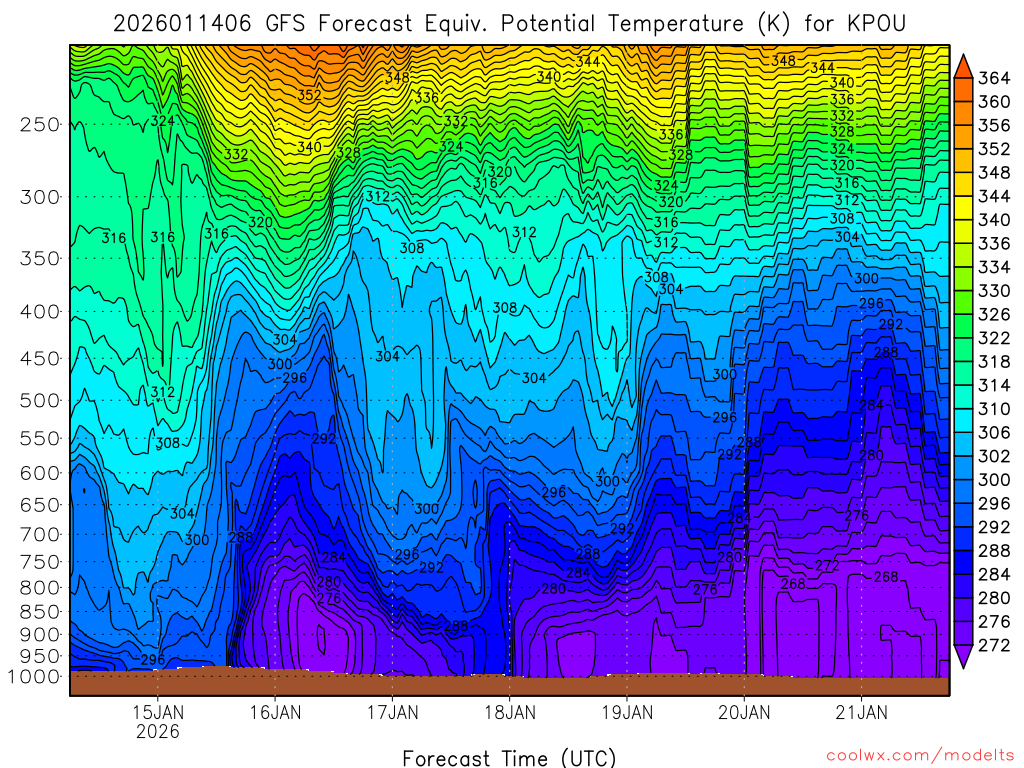The width and height of the screenshot is (1024, 768).
Task: Select the 15JAN date label on the time axis
Action: pos(158,712)
